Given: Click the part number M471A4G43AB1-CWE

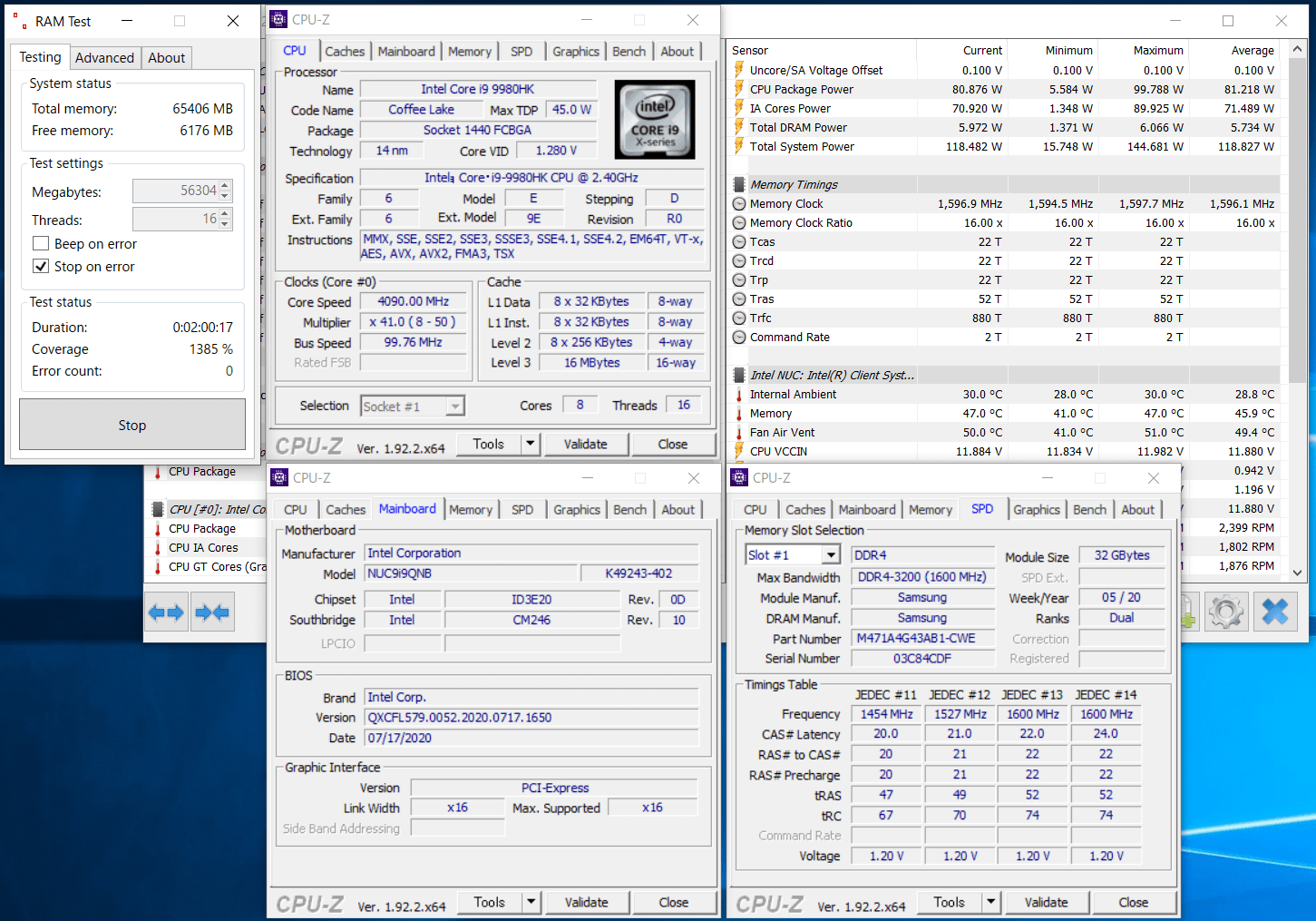Looking at the screenshot, I should [923, 638].
